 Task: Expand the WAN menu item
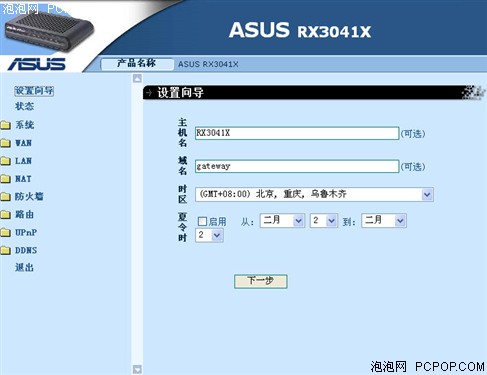pos(23,143)
